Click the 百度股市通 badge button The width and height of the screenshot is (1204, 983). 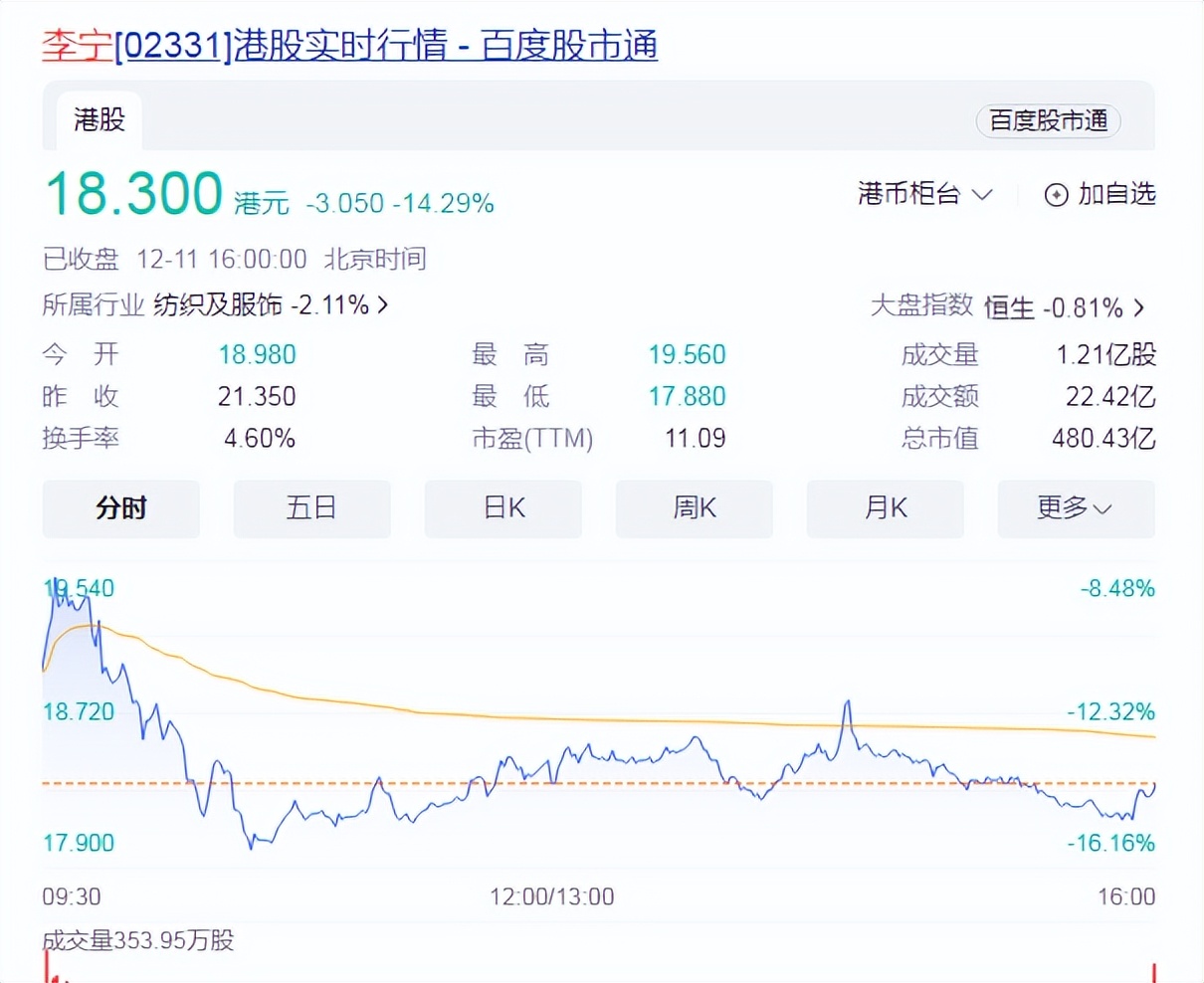1049,120
